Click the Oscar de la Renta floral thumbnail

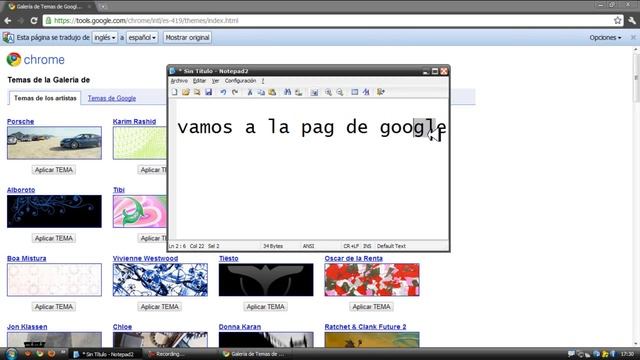[372, 280]
